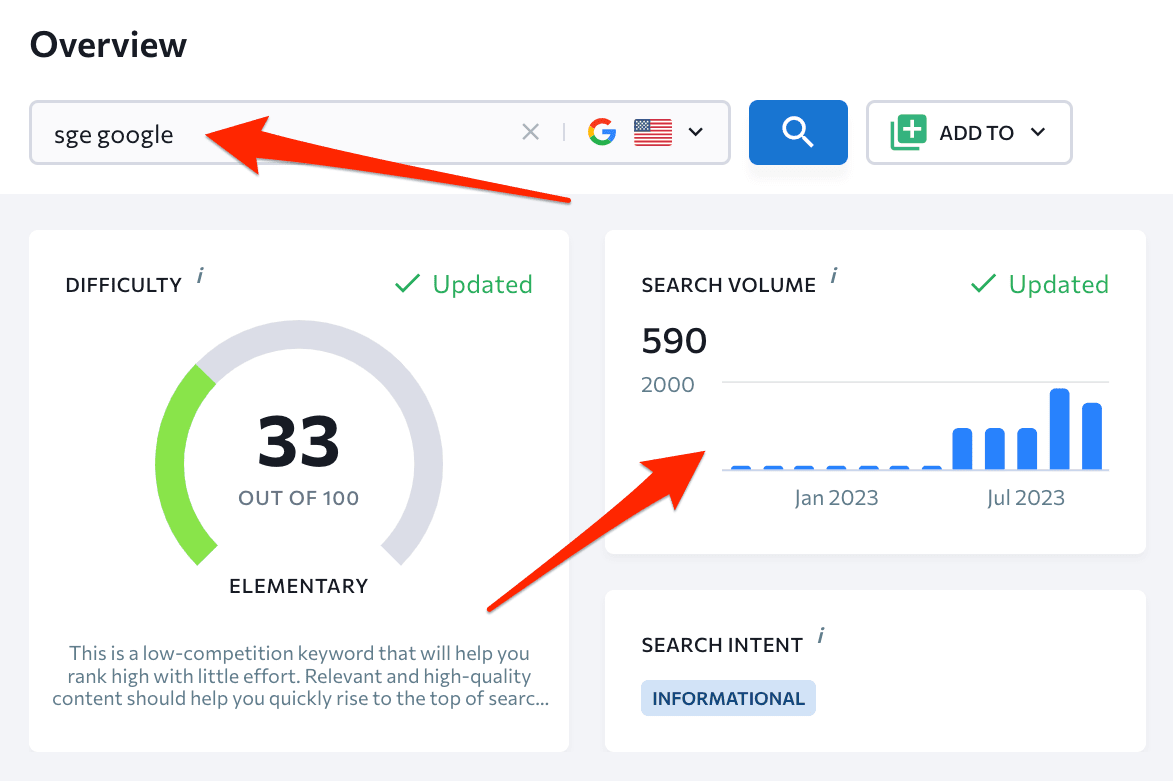Click the difficulty score 33 in the gauge
1173x781 pixels.
(x=298, y=442)
